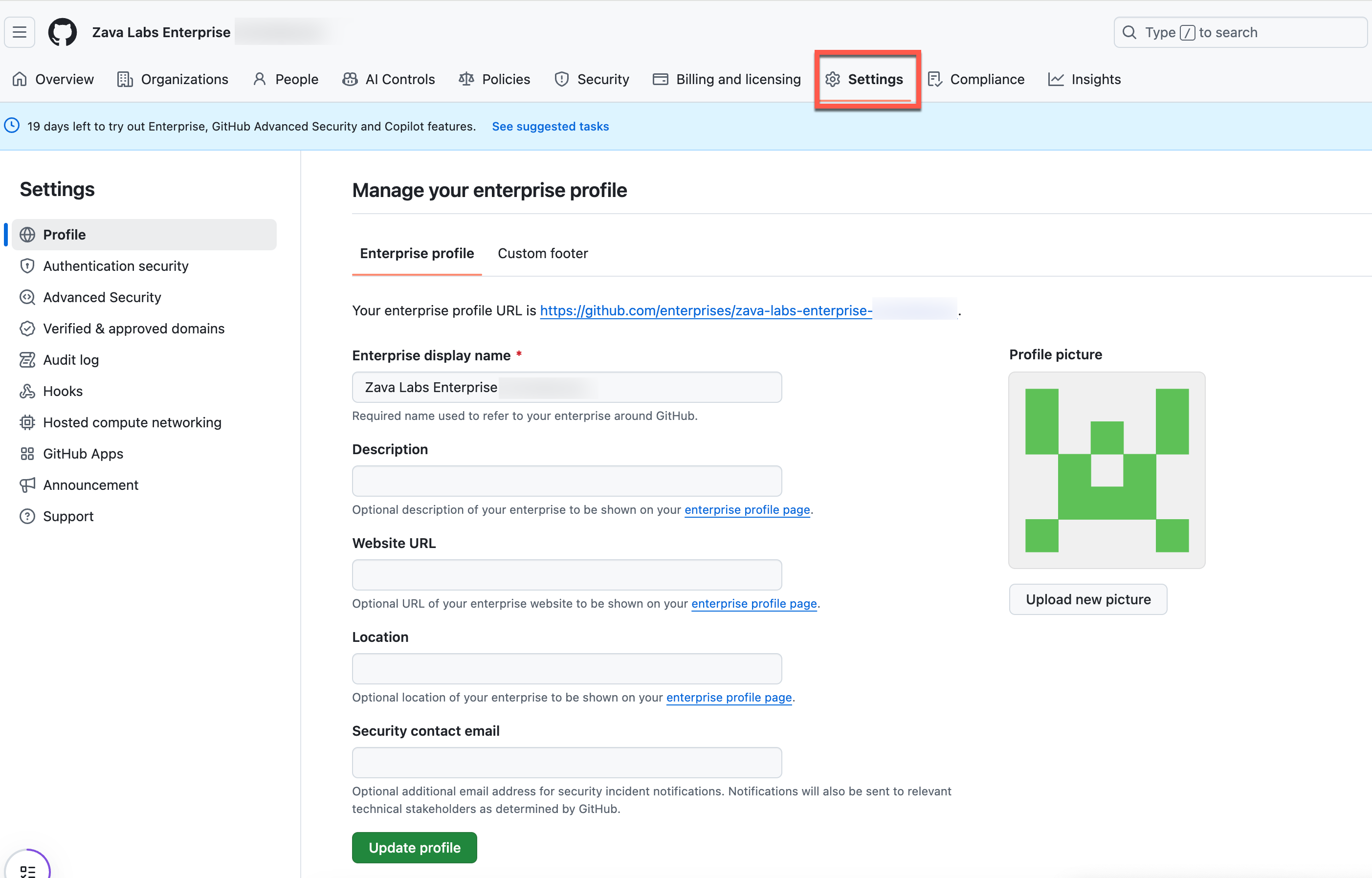Click the Upload new picture button
This screenshot has width=1372, height=878.
pyautogui.click(x=1087, y=599)
